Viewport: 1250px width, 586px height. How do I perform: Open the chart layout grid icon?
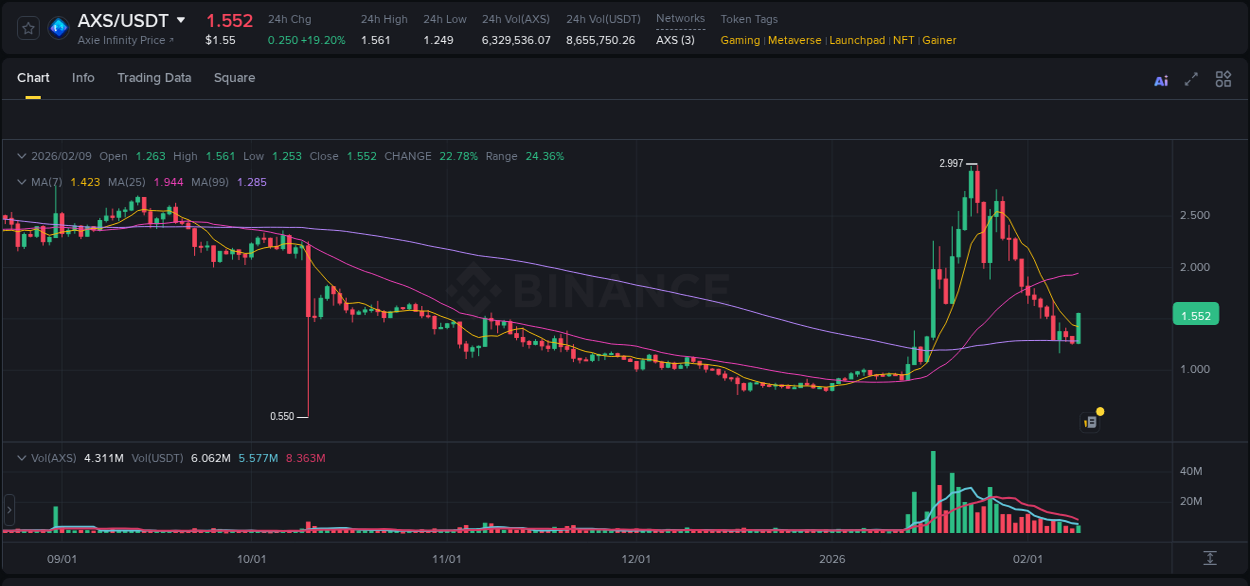point(1223,79)
